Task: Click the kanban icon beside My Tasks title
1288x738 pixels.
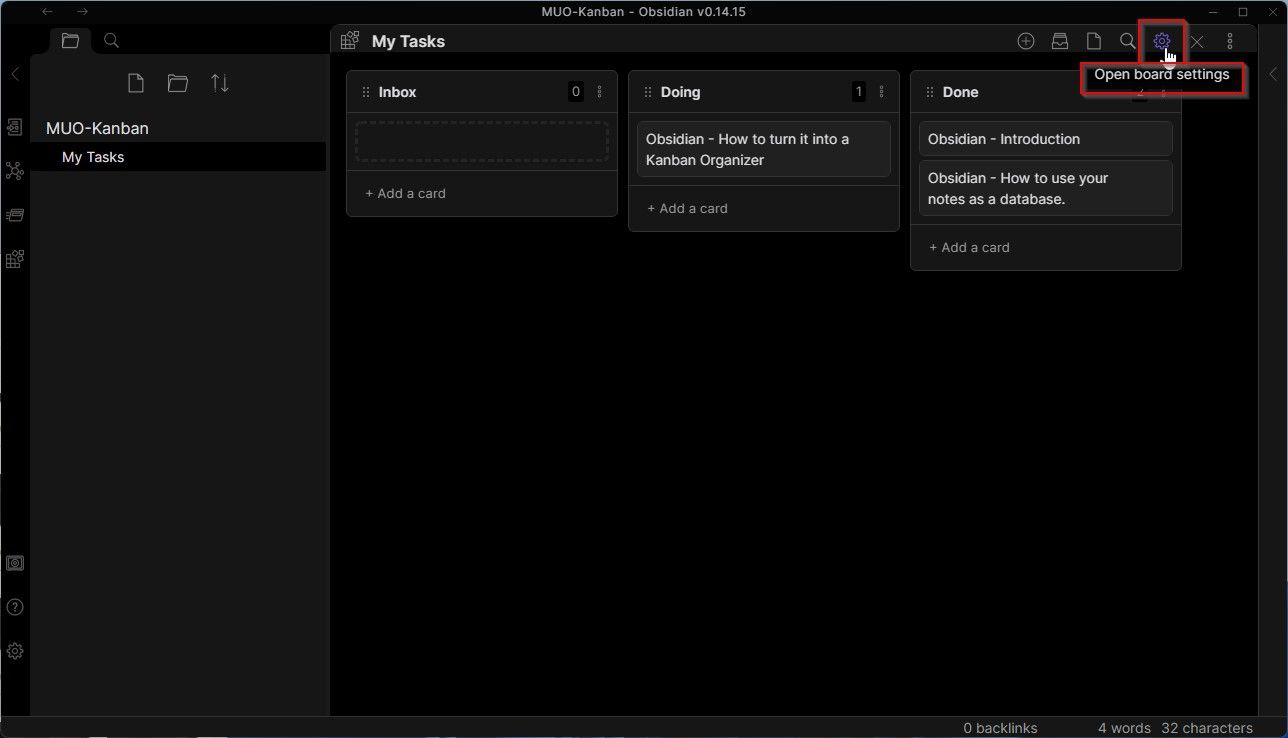Action: tap(350, 41)
